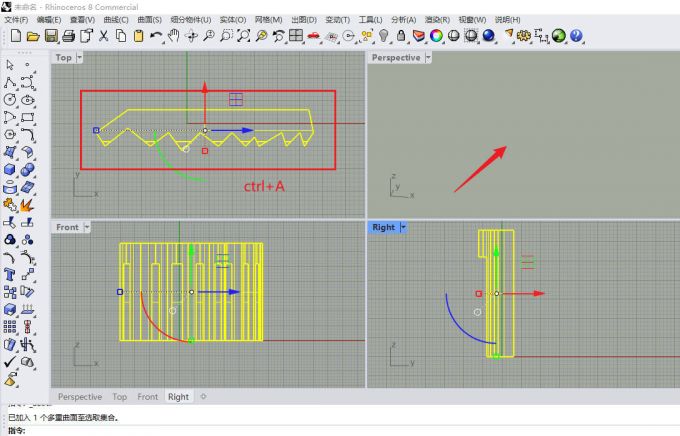Open a file with the folder icon

click(33, 36)
